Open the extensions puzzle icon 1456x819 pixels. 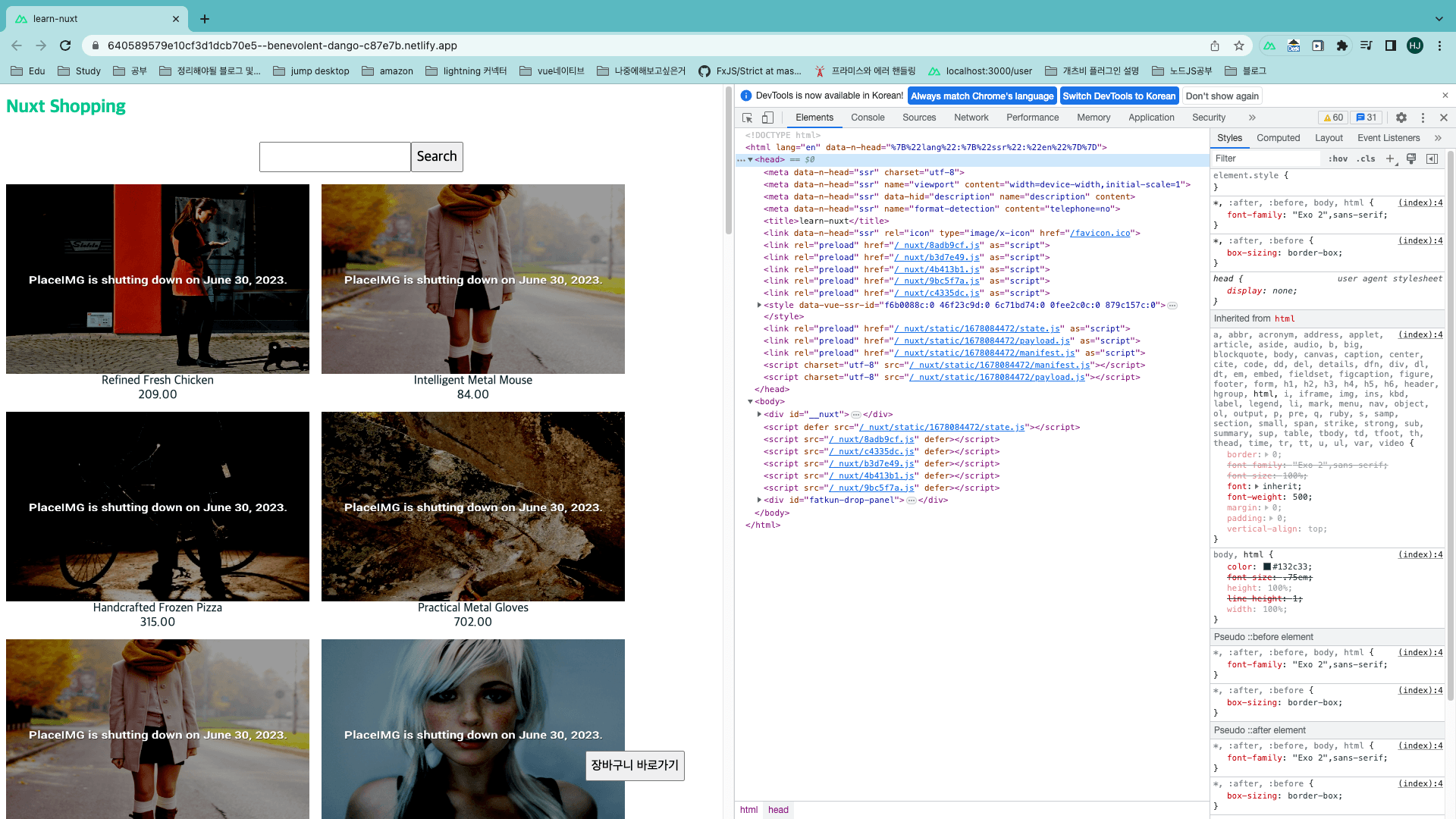pos(1342,45)
